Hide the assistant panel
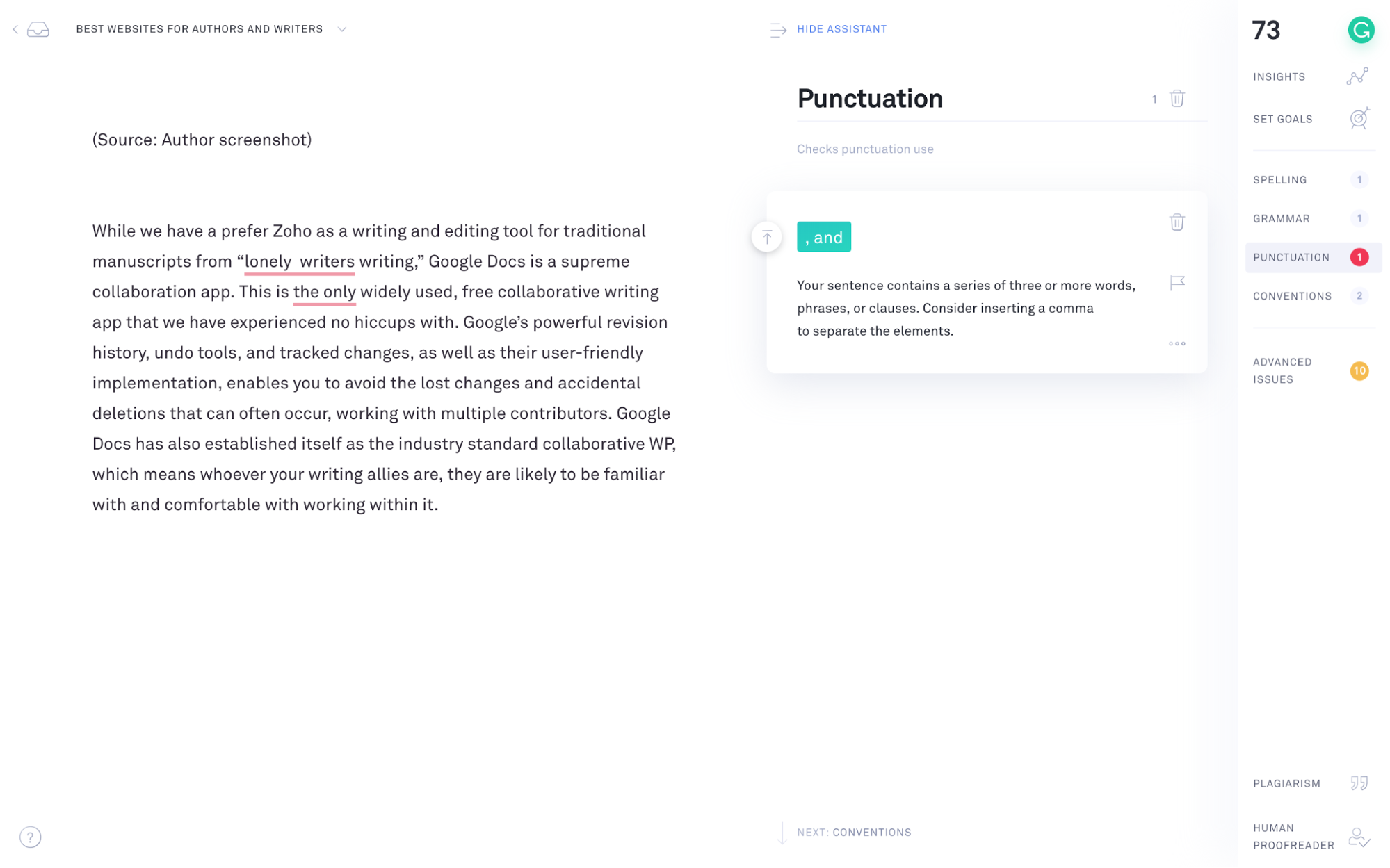The image size is (1390, 868). [828, 29]
